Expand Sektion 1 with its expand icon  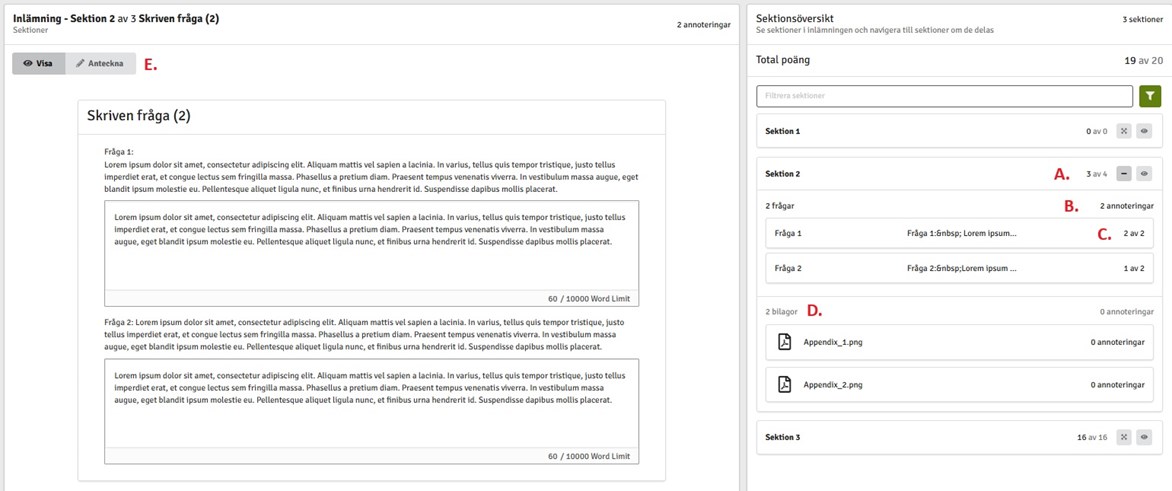1124,131
